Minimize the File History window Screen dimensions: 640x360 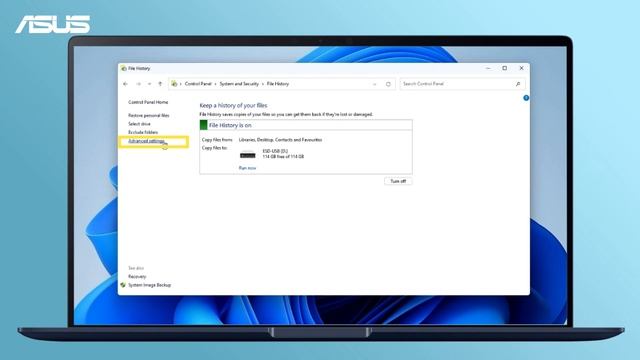click(488, 69)
